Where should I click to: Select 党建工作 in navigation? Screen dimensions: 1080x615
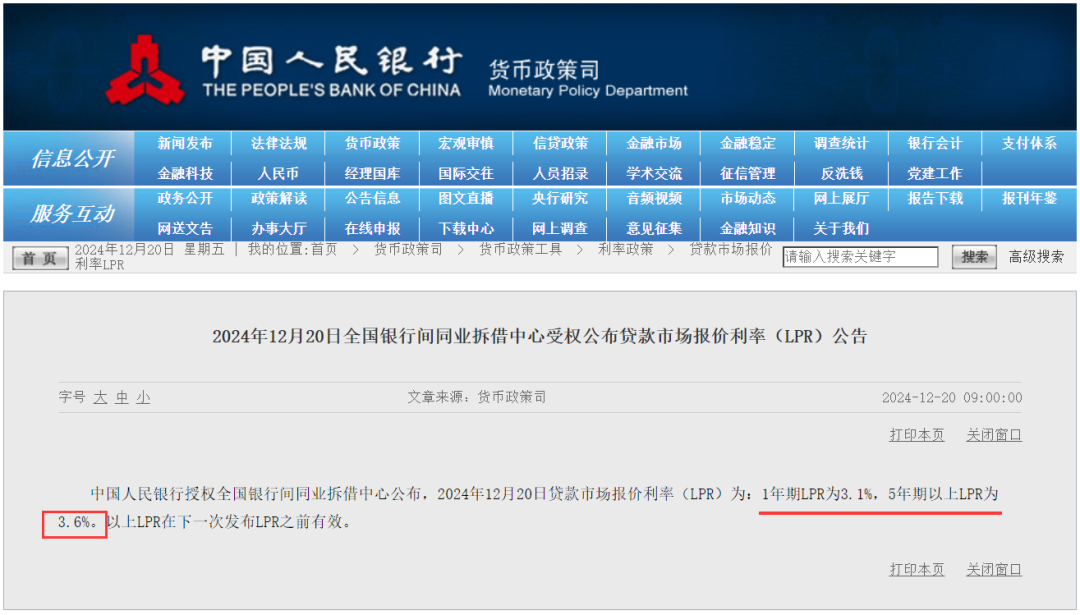935,174
